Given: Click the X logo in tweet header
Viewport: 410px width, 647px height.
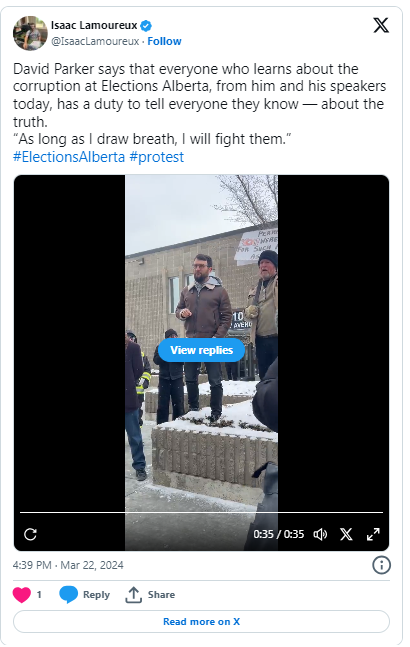Looking at the screenshot, I should [381, 25].
